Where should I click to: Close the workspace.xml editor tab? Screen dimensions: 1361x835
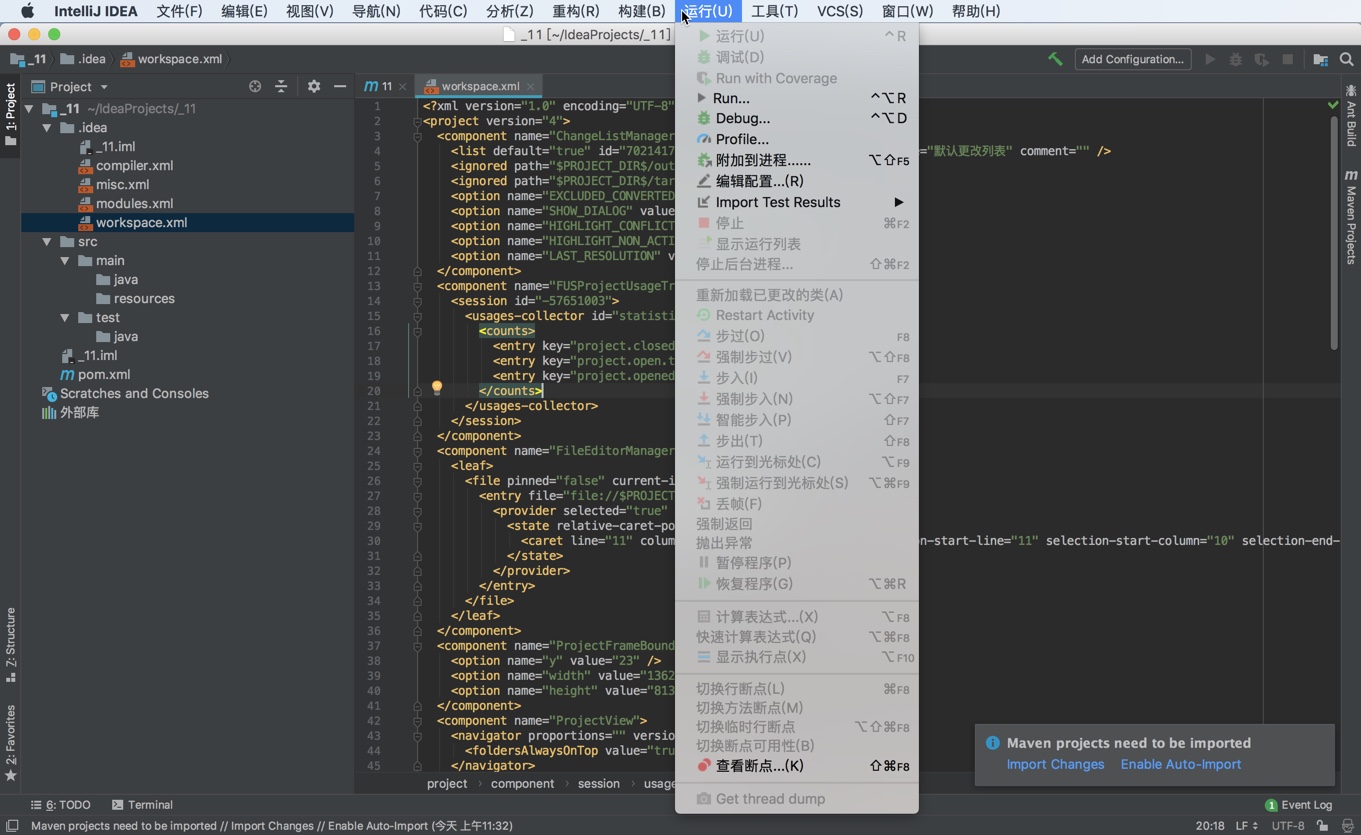531,87
